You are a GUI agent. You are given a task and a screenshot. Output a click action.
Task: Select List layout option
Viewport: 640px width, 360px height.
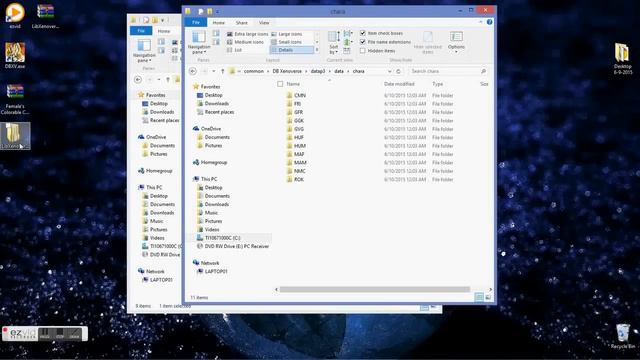tap(234, 50)
